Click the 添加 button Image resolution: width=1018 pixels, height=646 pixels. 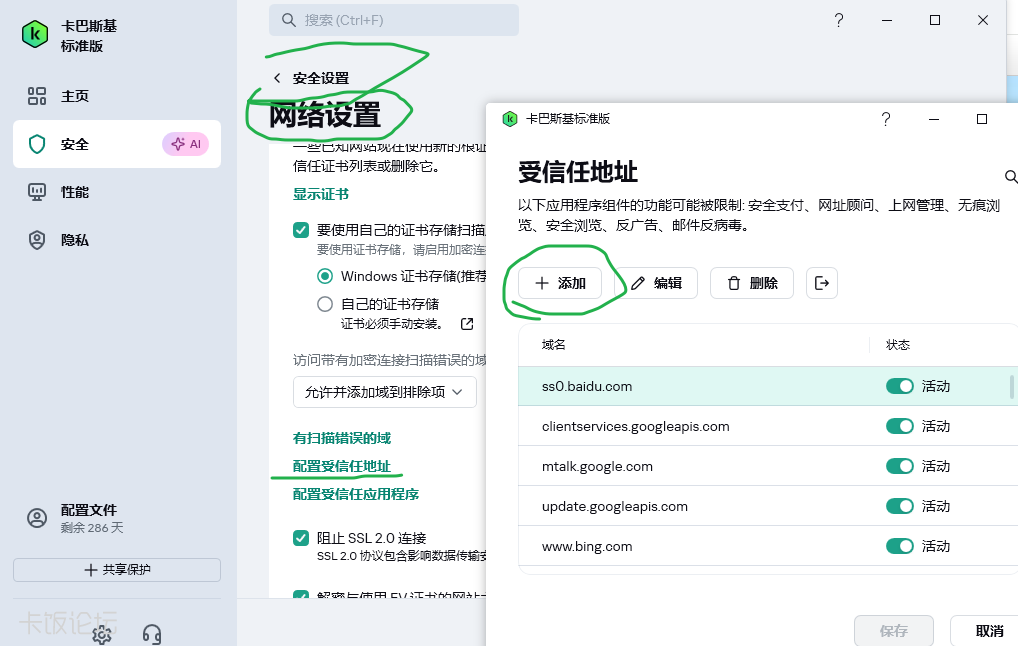point(560,283)
